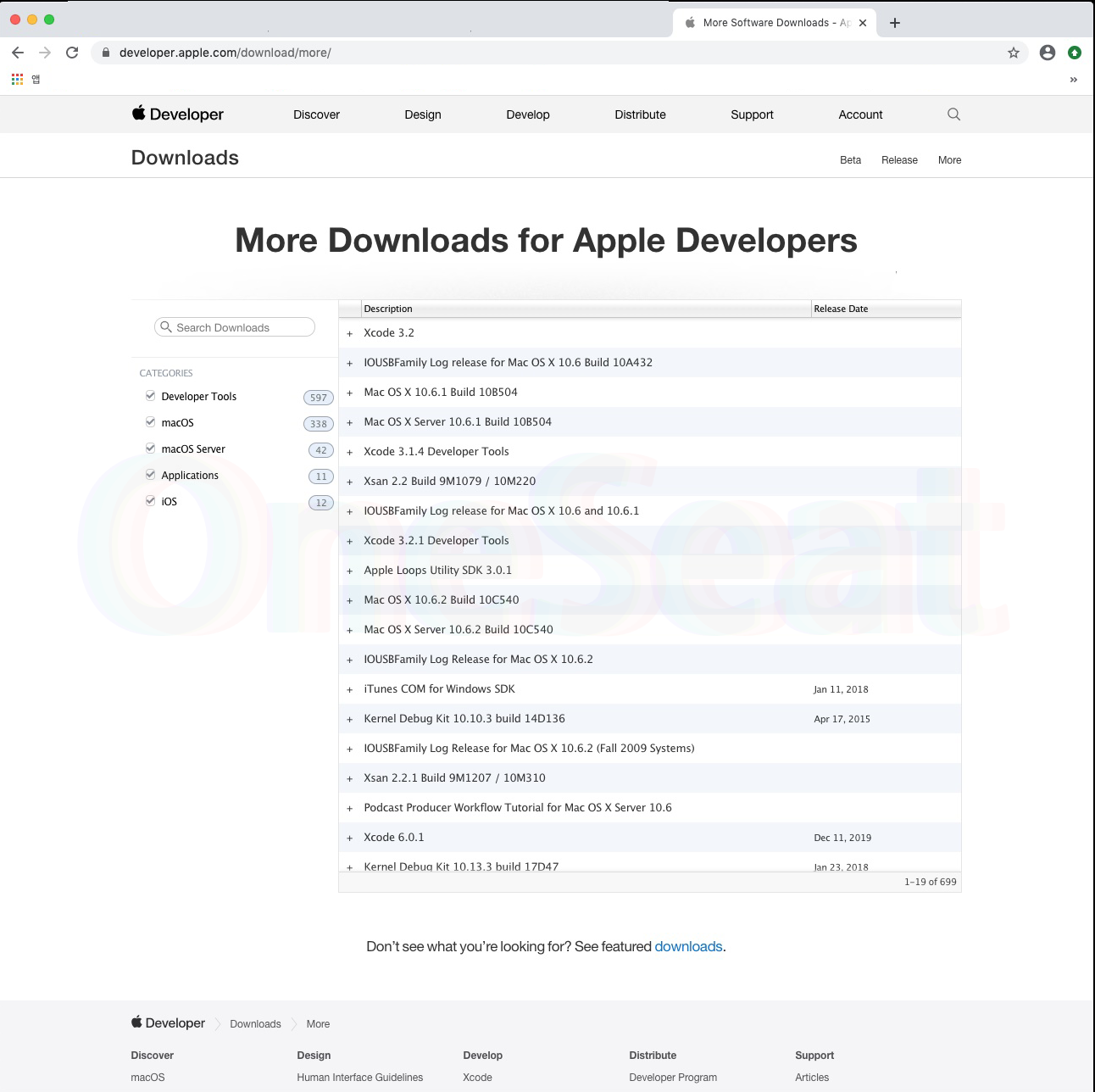
Task: Bookmark this page with the star icon
Action: (1013, 53)
